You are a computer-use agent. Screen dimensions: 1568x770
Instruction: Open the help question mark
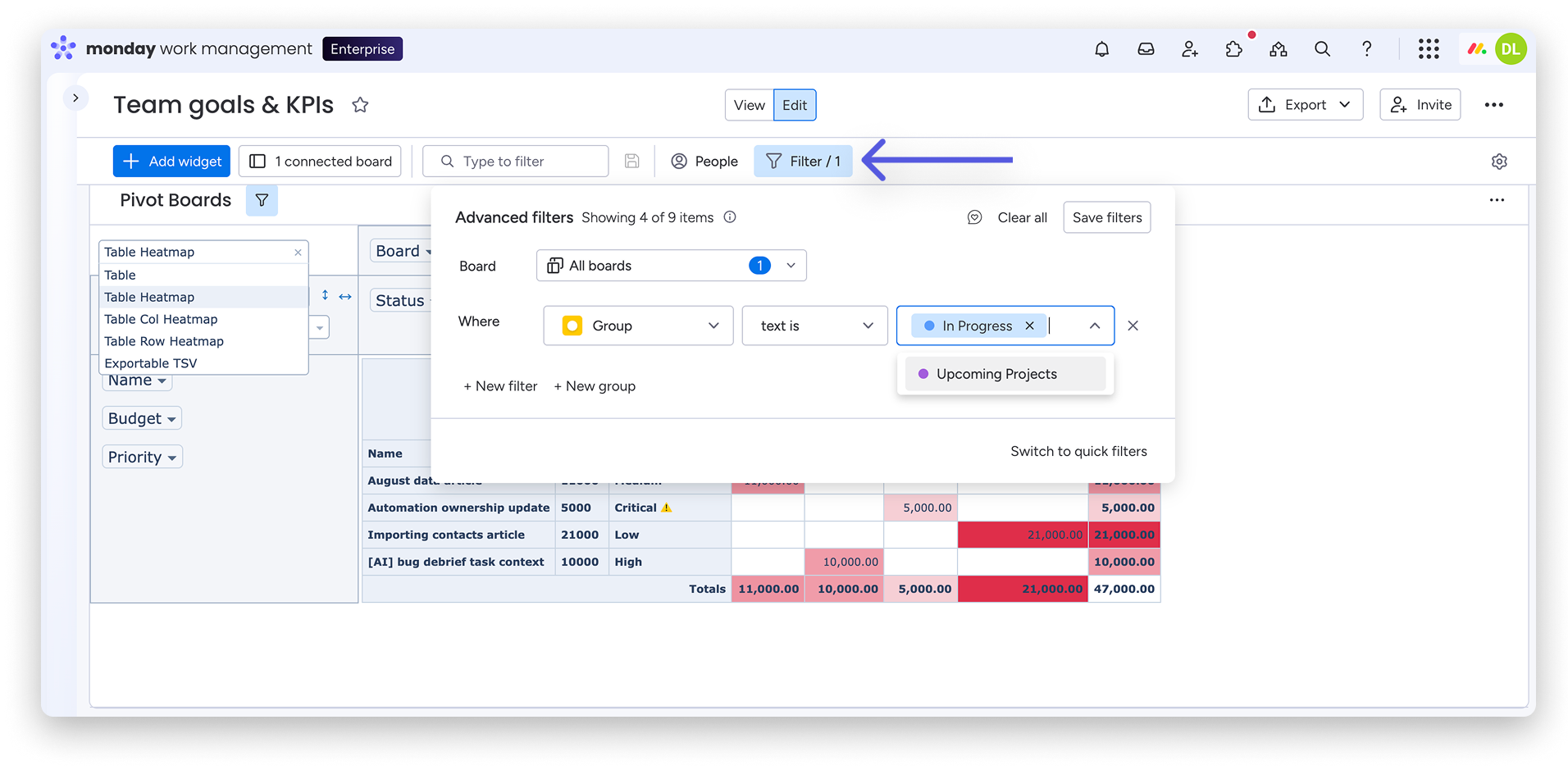click(x=1366, y=49)
